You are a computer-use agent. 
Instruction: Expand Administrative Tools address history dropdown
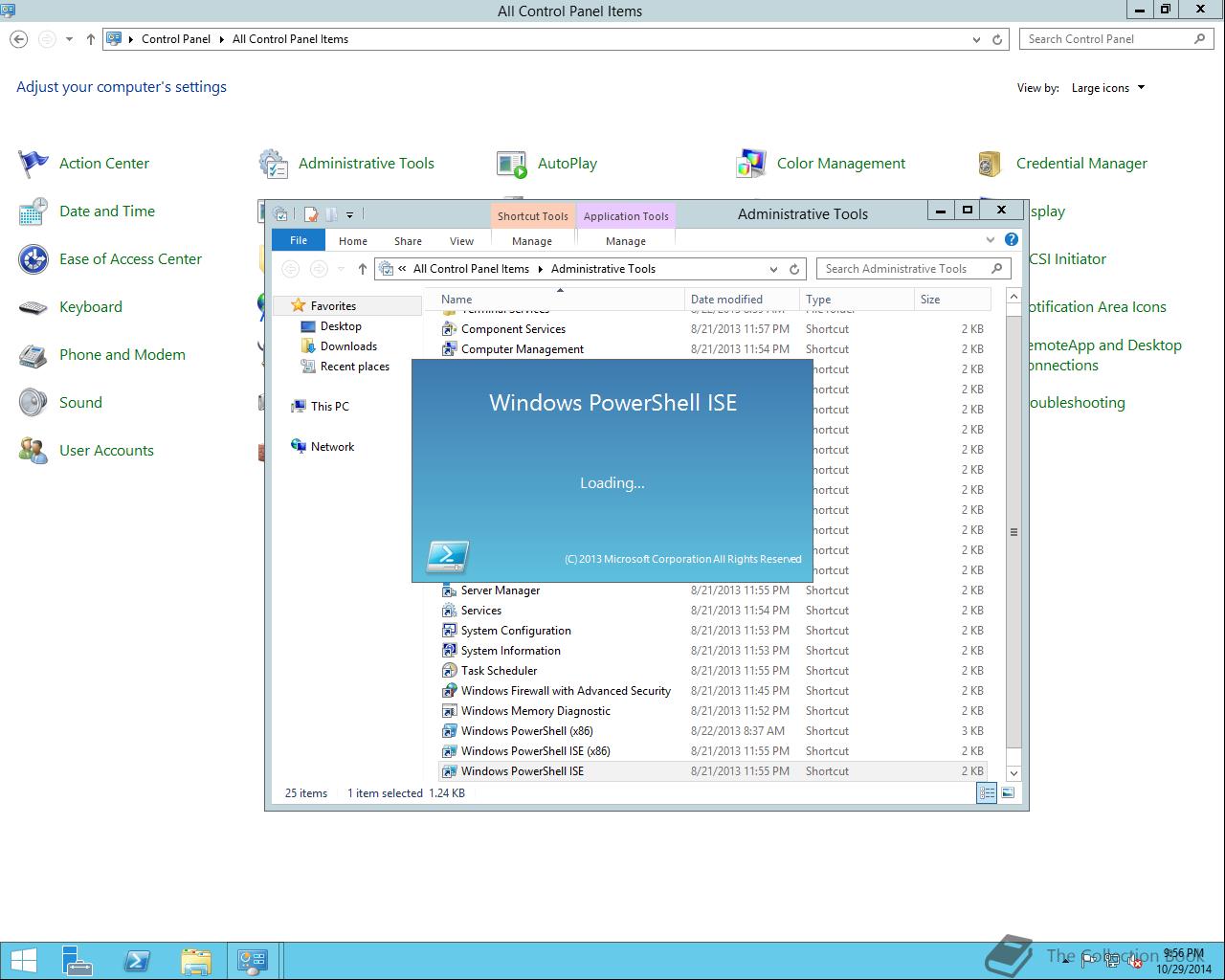tap(773, 269)
